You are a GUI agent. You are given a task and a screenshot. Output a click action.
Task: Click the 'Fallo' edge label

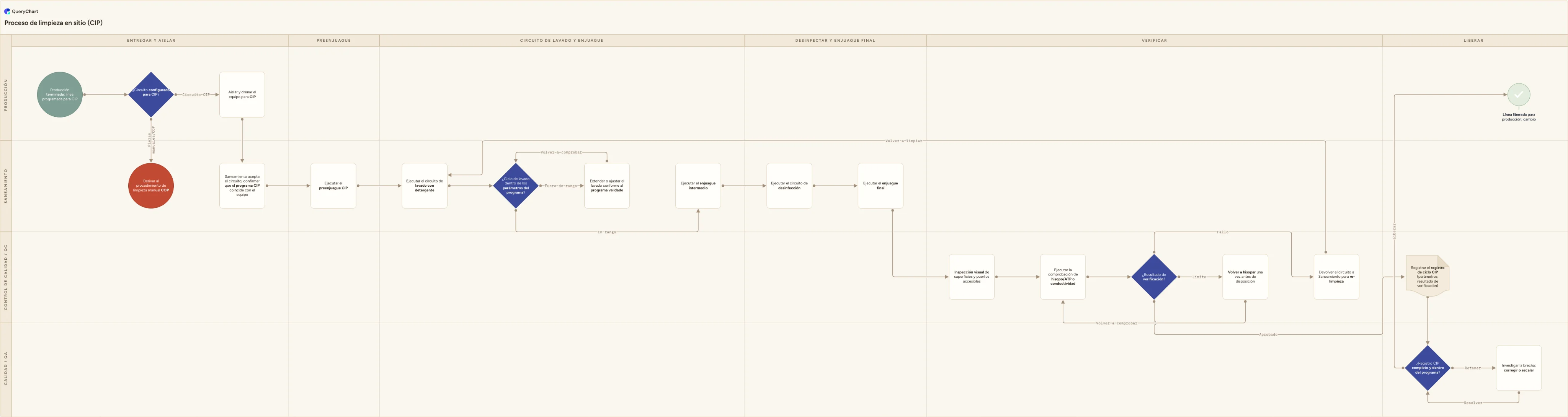1223,232
